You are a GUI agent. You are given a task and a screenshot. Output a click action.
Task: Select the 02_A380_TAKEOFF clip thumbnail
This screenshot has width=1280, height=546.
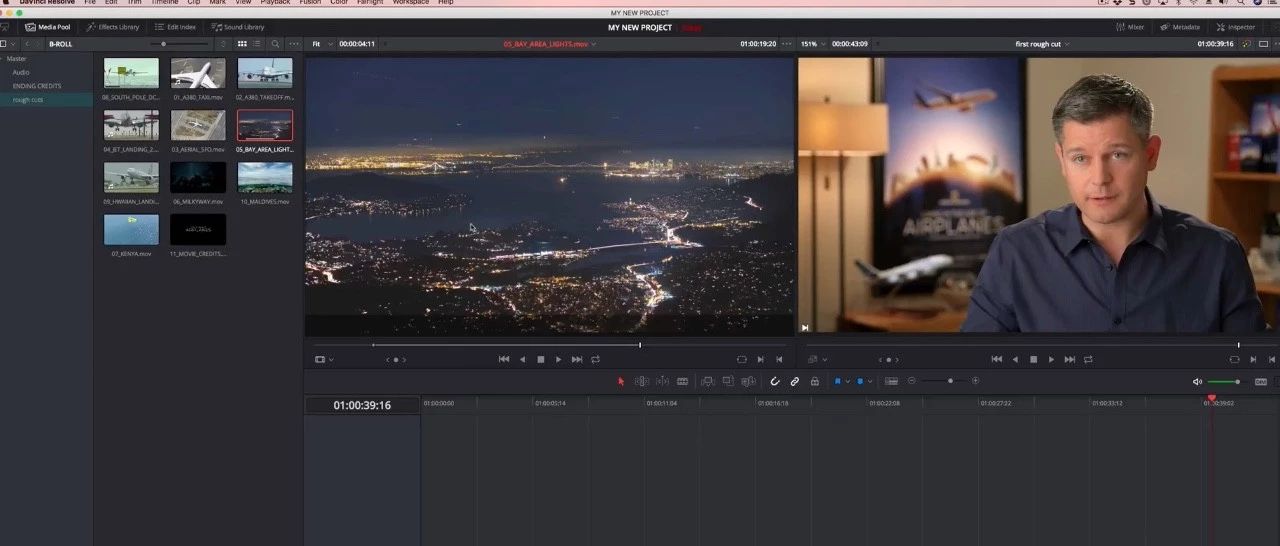[265, 73]
